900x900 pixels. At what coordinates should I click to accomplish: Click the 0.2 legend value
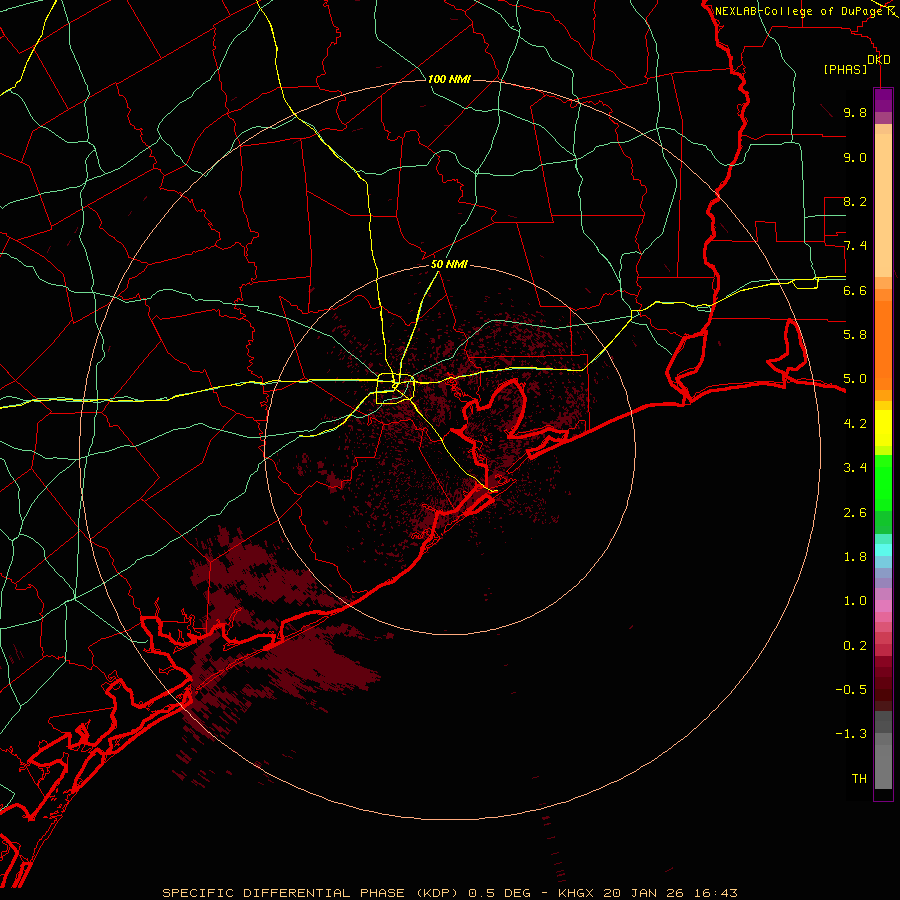click(855, 646)
